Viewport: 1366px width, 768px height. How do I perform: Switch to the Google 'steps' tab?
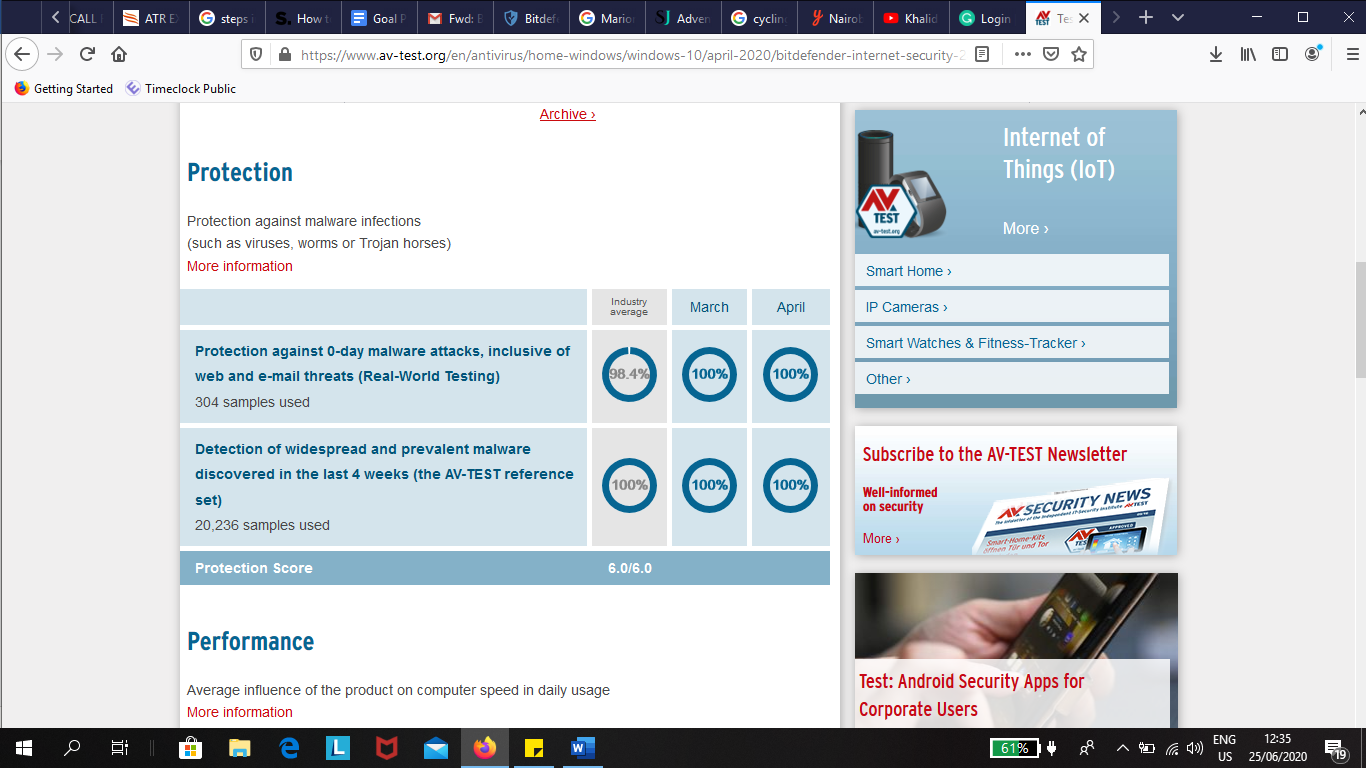227,18
